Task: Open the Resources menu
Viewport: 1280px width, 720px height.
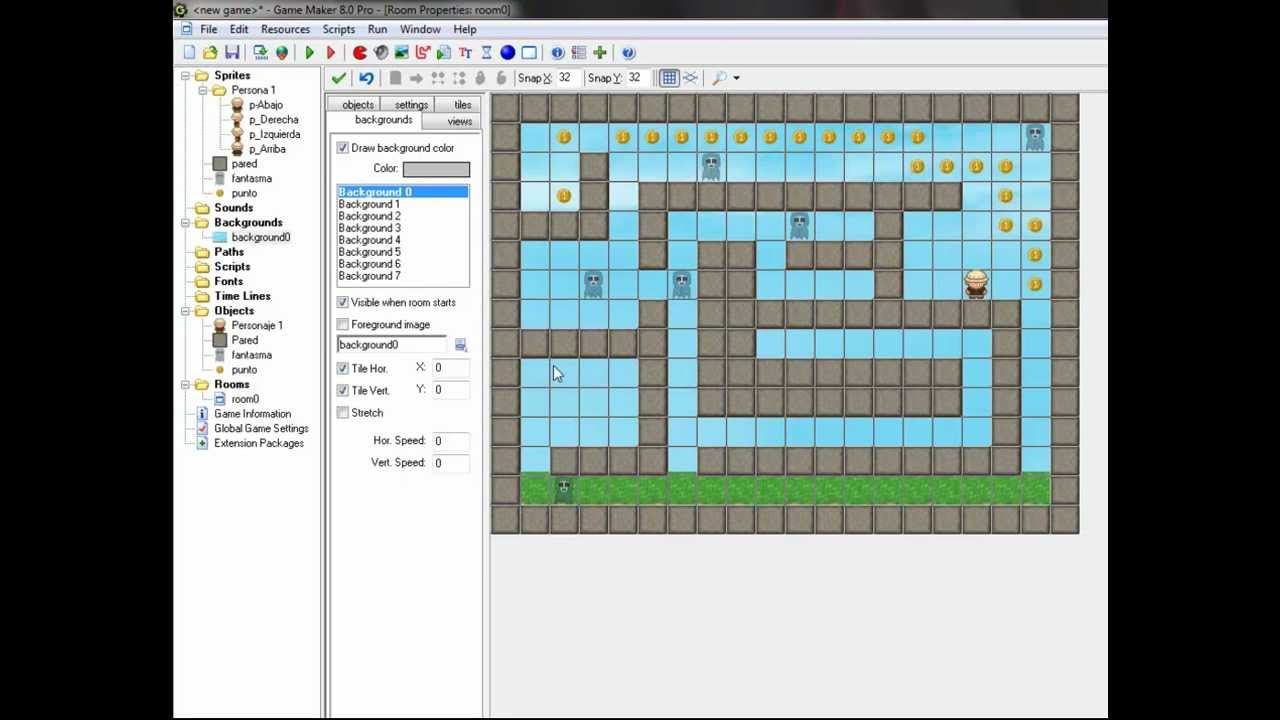Action: tap(285, 29)
